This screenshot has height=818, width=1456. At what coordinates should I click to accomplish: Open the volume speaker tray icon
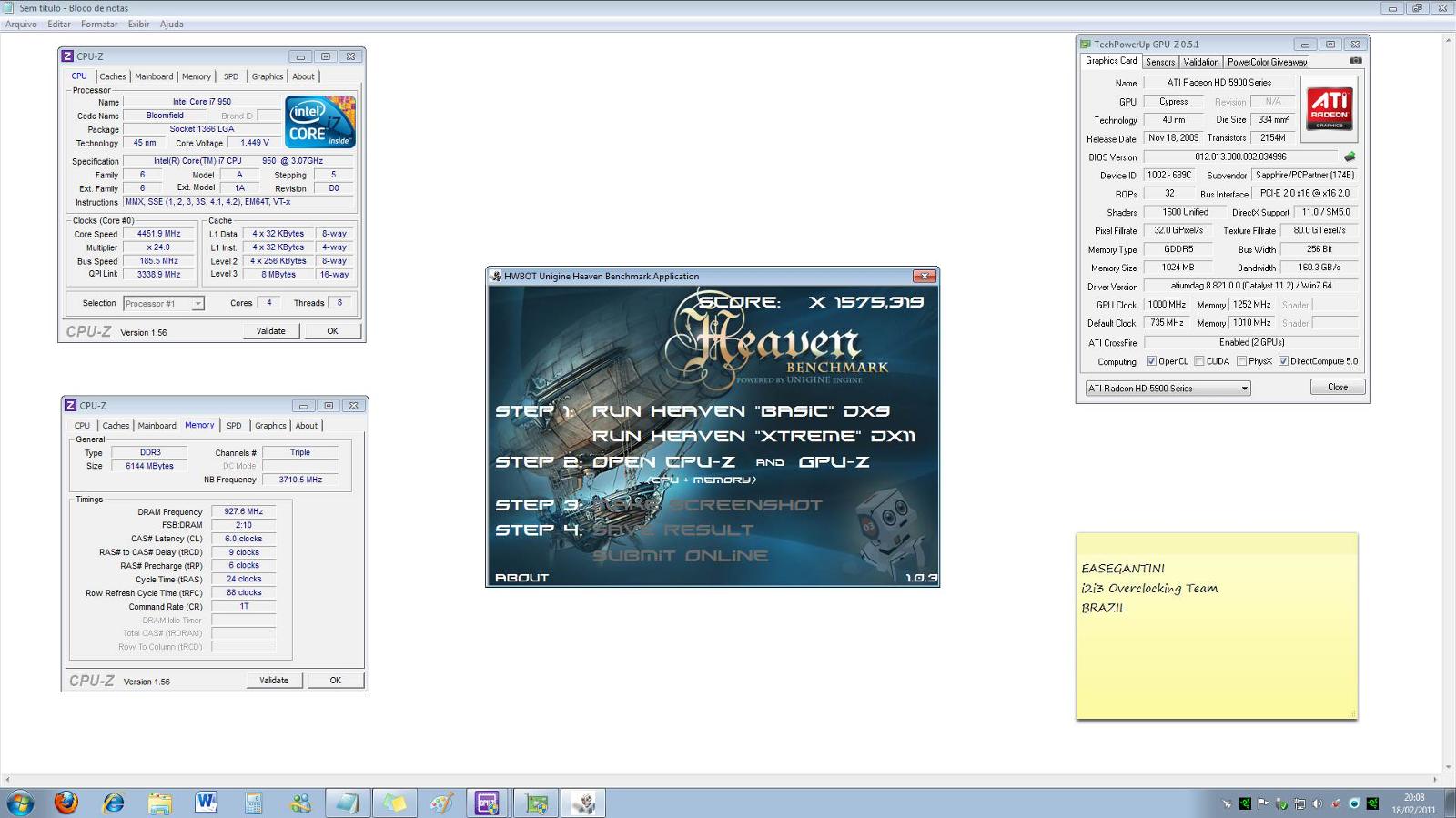1317,803
